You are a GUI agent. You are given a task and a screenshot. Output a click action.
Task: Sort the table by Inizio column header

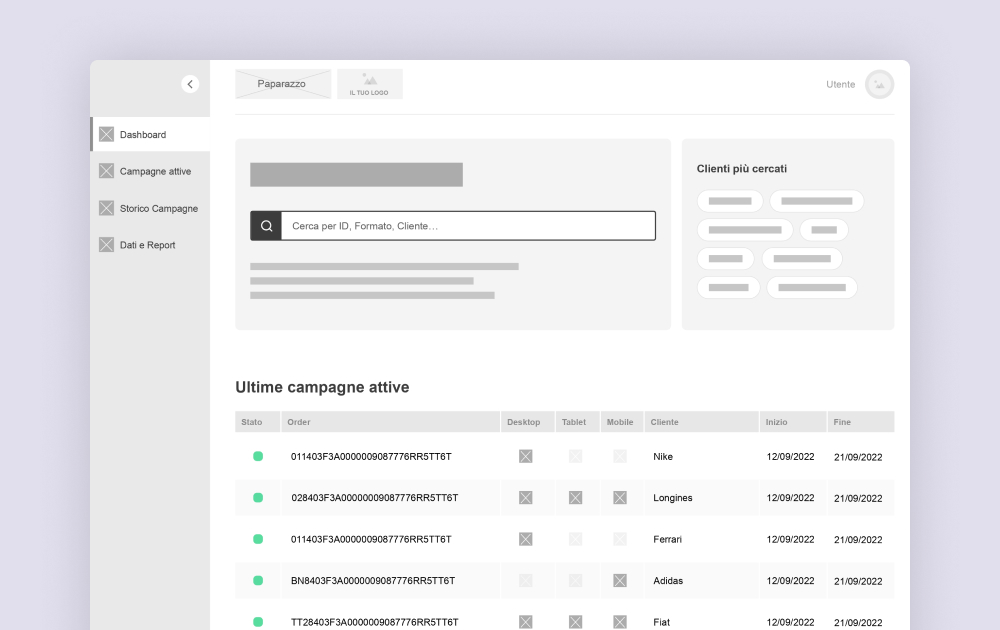click(776, 422)
